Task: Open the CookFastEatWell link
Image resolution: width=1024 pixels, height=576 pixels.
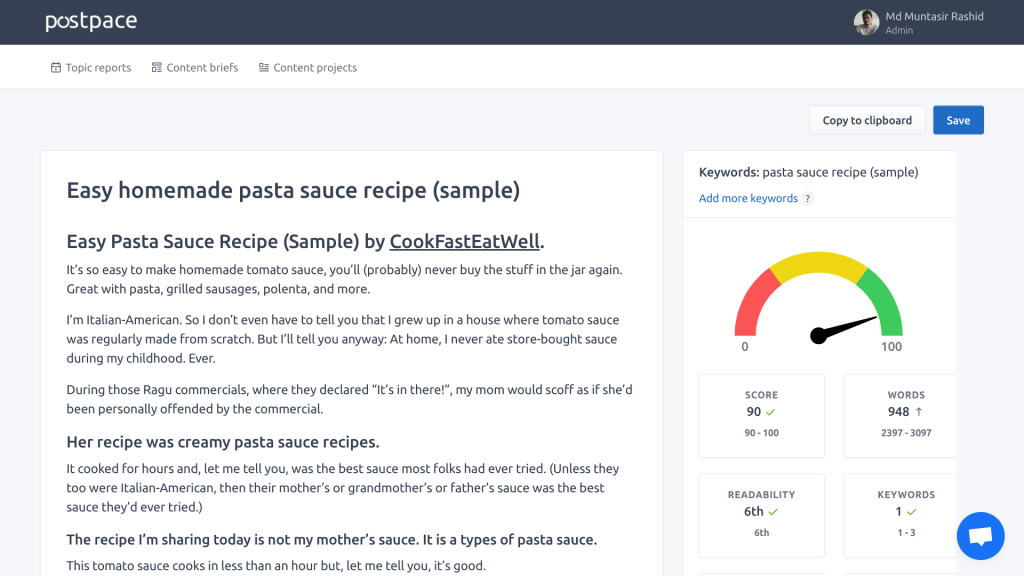Action: 465,242
